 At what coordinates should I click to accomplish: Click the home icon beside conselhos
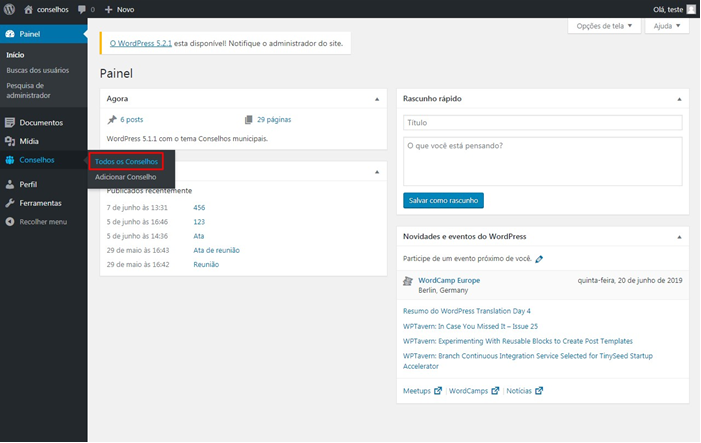(28, 9)
